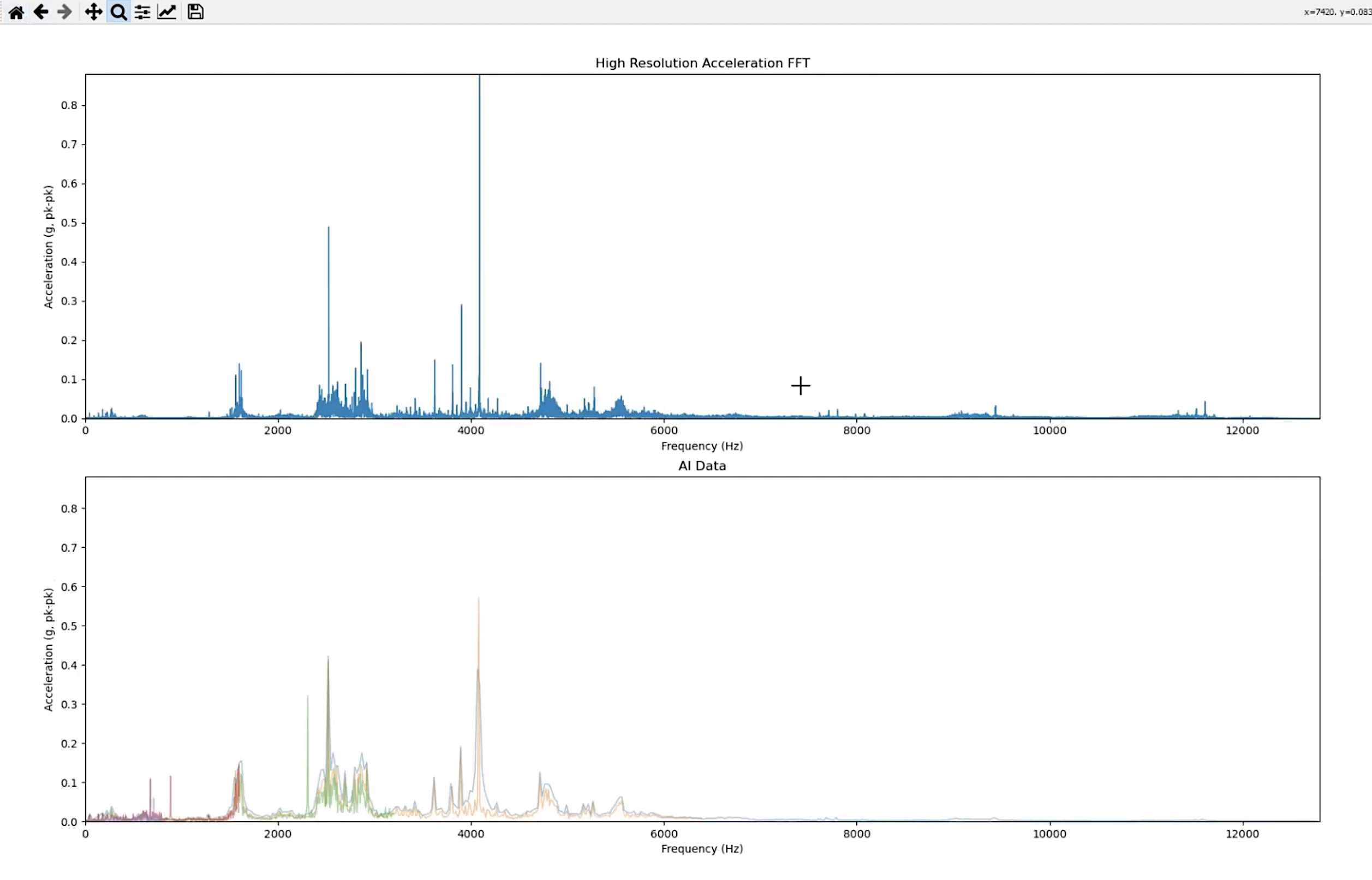Click the "High Resolution Acceleration FFT" title
The height and width of the screenshot is (880, 1372).
click(702, 63)
